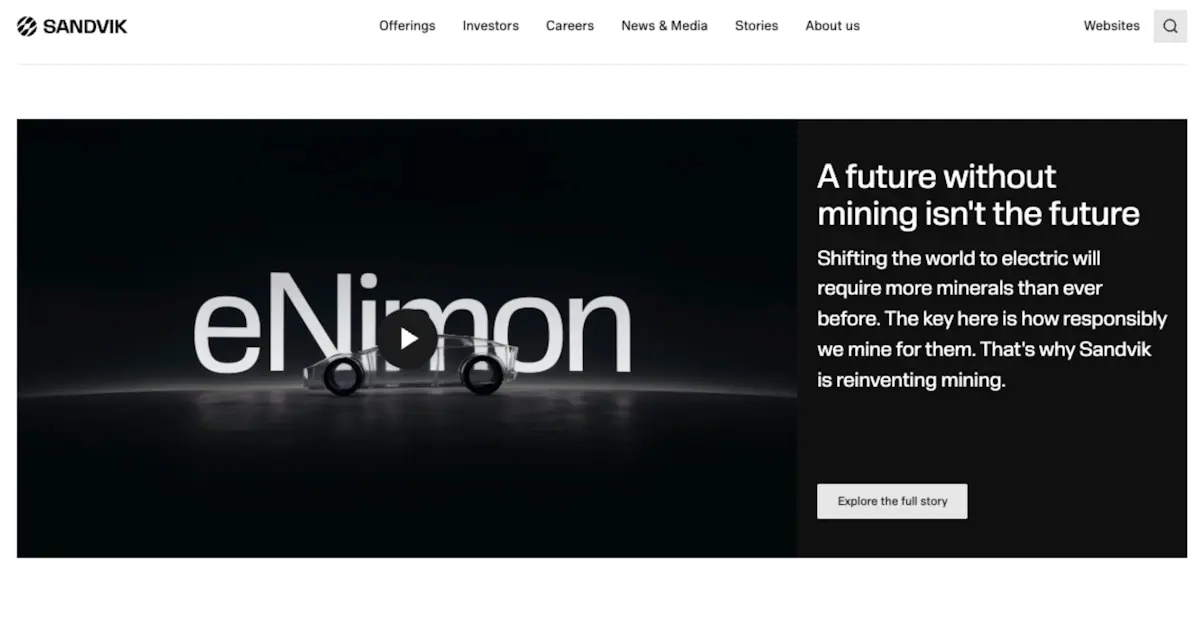1200x630 pixels.
Task: Click the dark space above Explore button
Action: 992,438
